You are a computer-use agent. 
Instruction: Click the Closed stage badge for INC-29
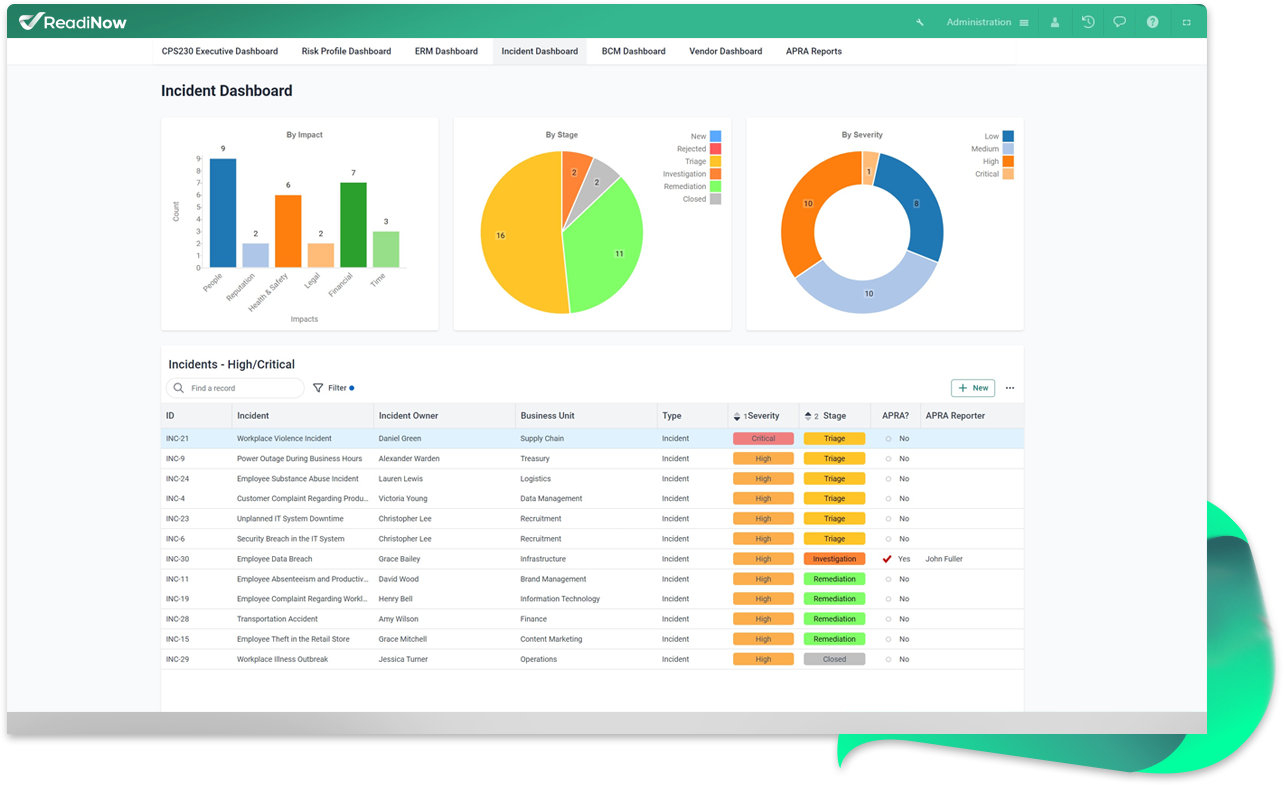(x=834, y=659)
